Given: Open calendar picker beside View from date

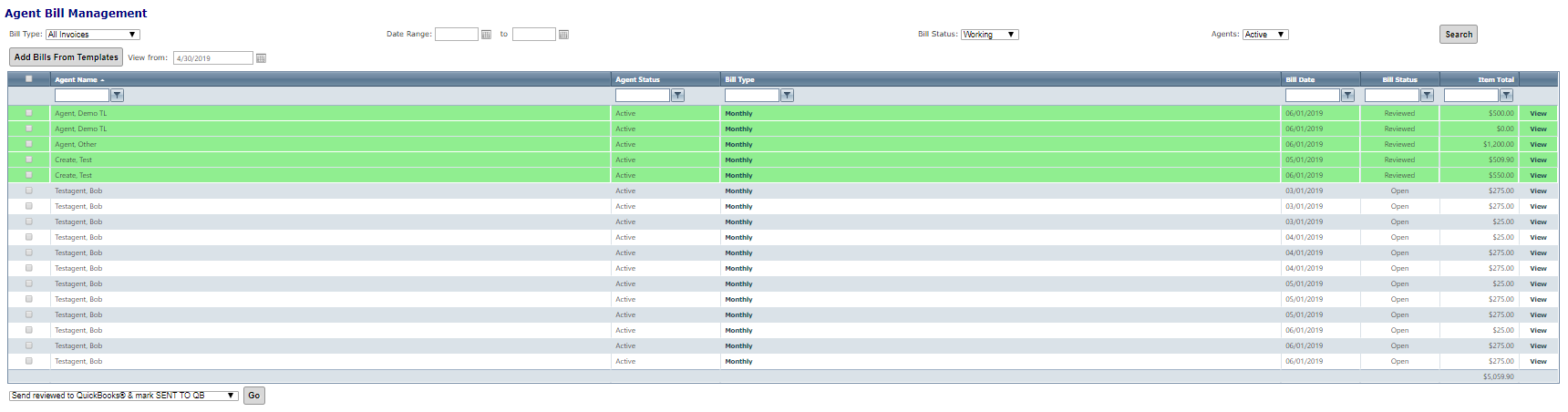Looking at the screenshot, I should pos(261,58).
